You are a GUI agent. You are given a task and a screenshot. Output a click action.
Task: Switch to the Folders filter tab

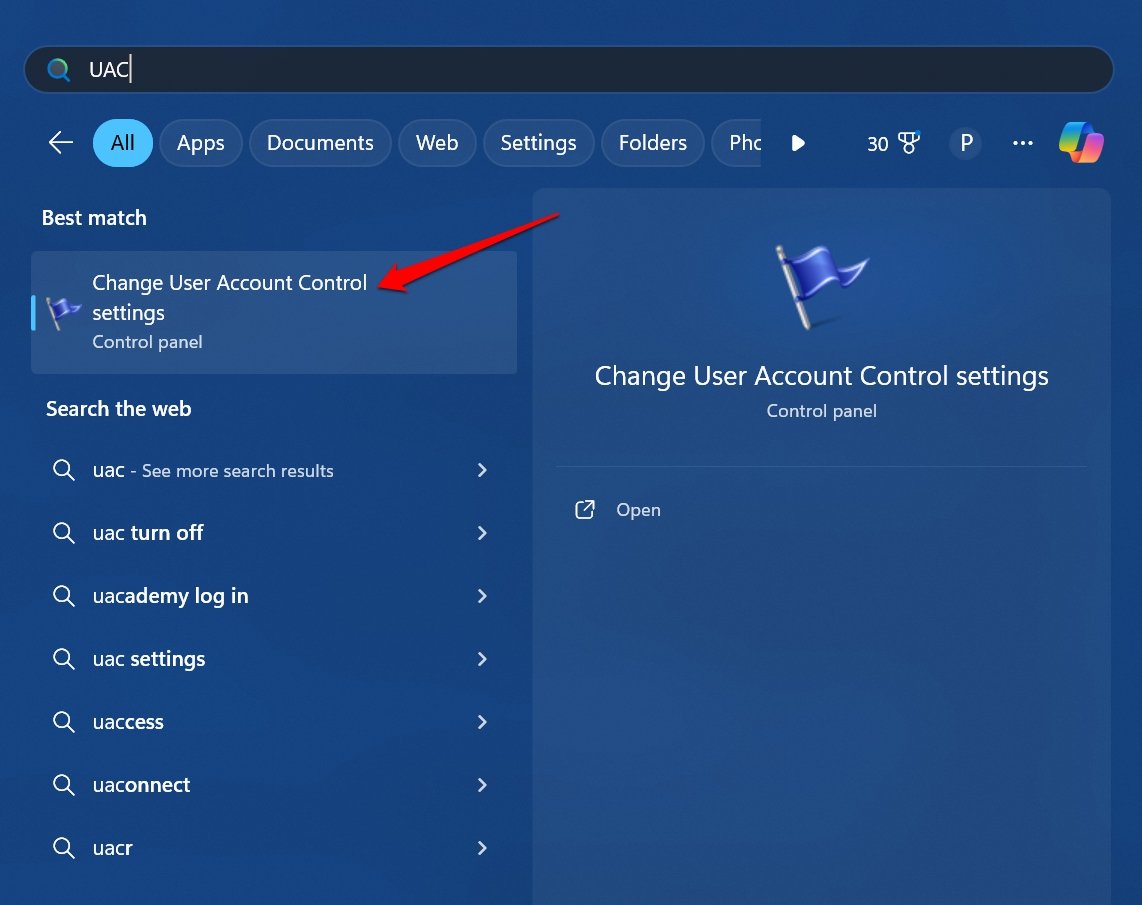(653, 143)
